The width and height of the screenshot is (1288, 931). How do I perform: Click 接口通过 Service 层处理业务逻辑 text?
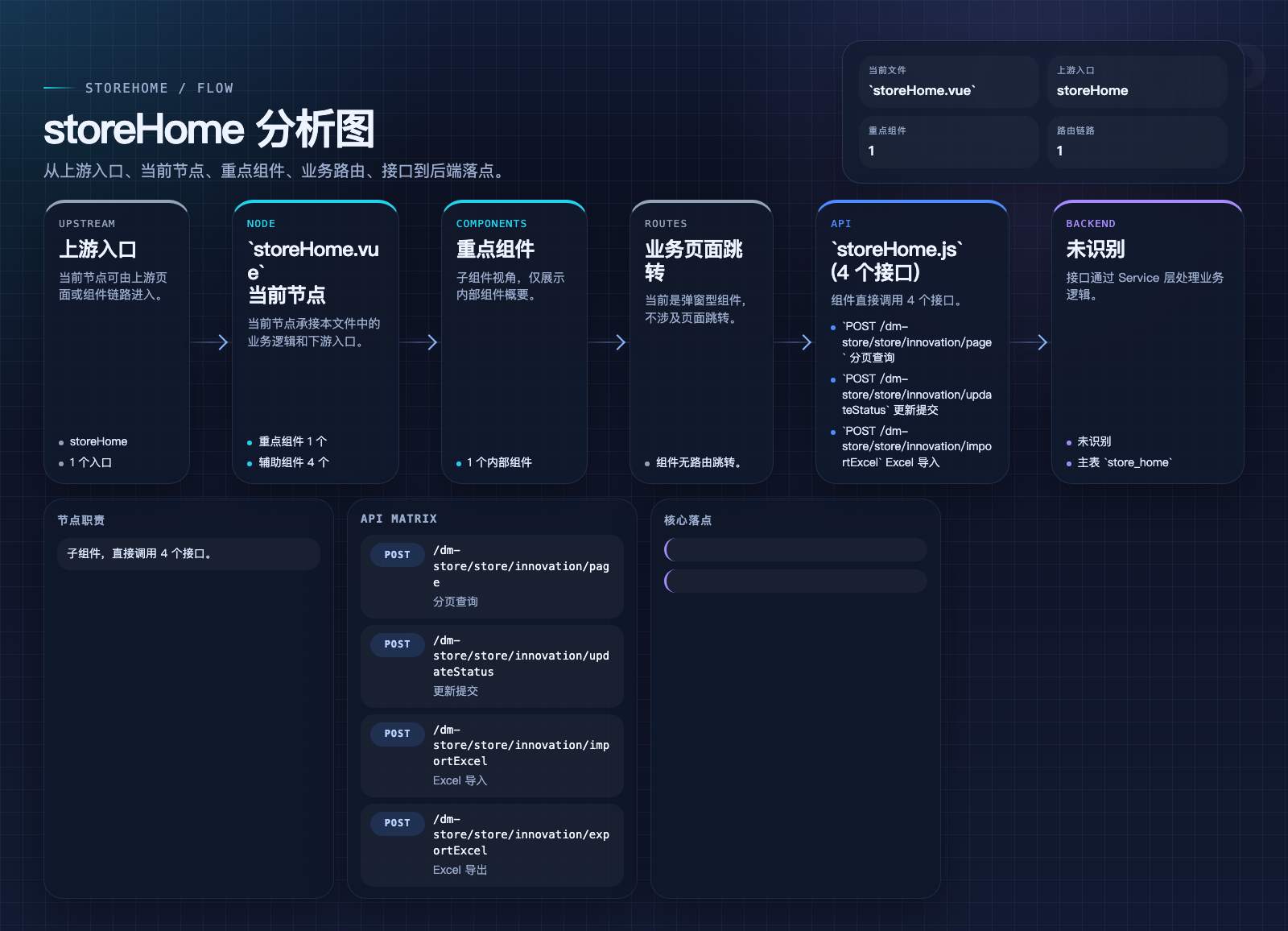1145,286
